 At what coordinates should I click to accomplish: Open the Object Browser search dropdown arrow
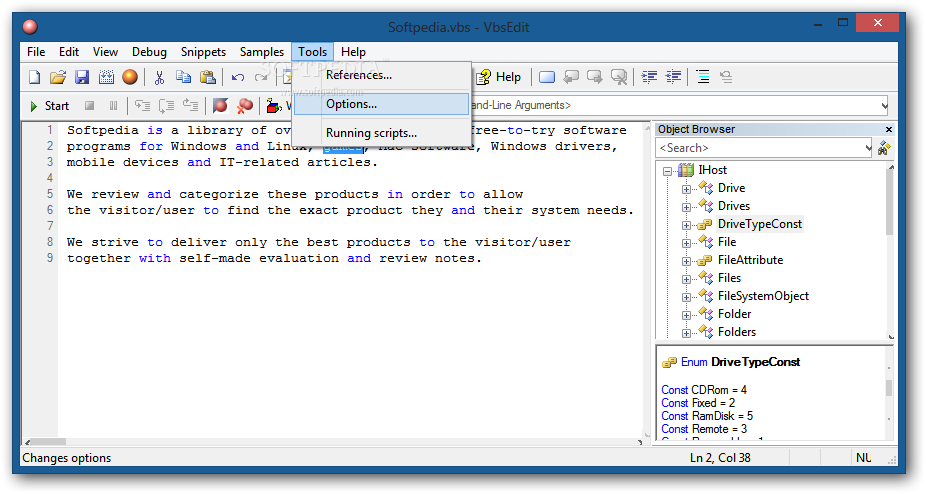[868, 148]
